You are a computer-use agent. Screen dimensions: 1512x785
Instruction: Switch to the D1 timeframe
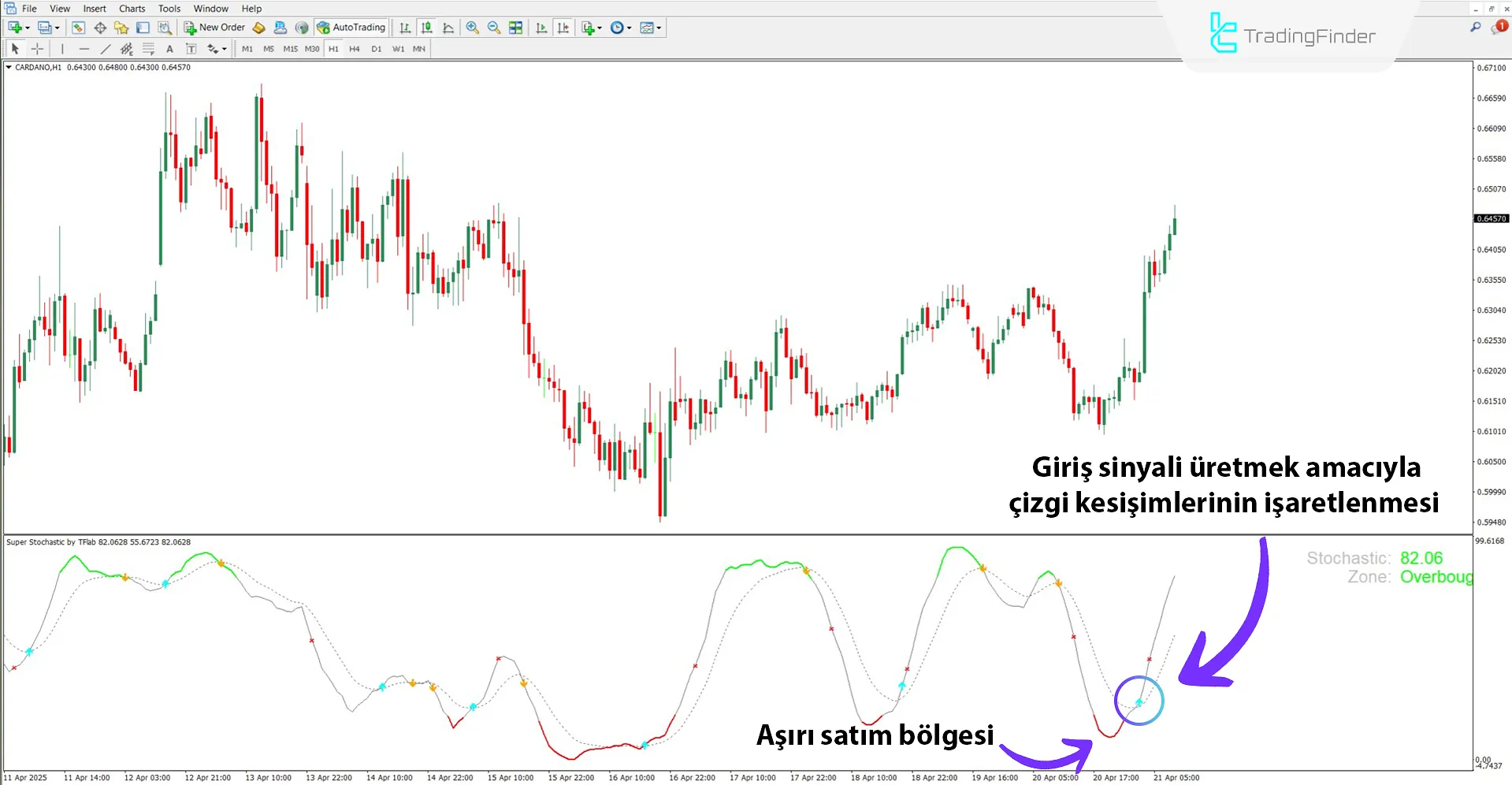pyautogui.click(x=377, y=48)
